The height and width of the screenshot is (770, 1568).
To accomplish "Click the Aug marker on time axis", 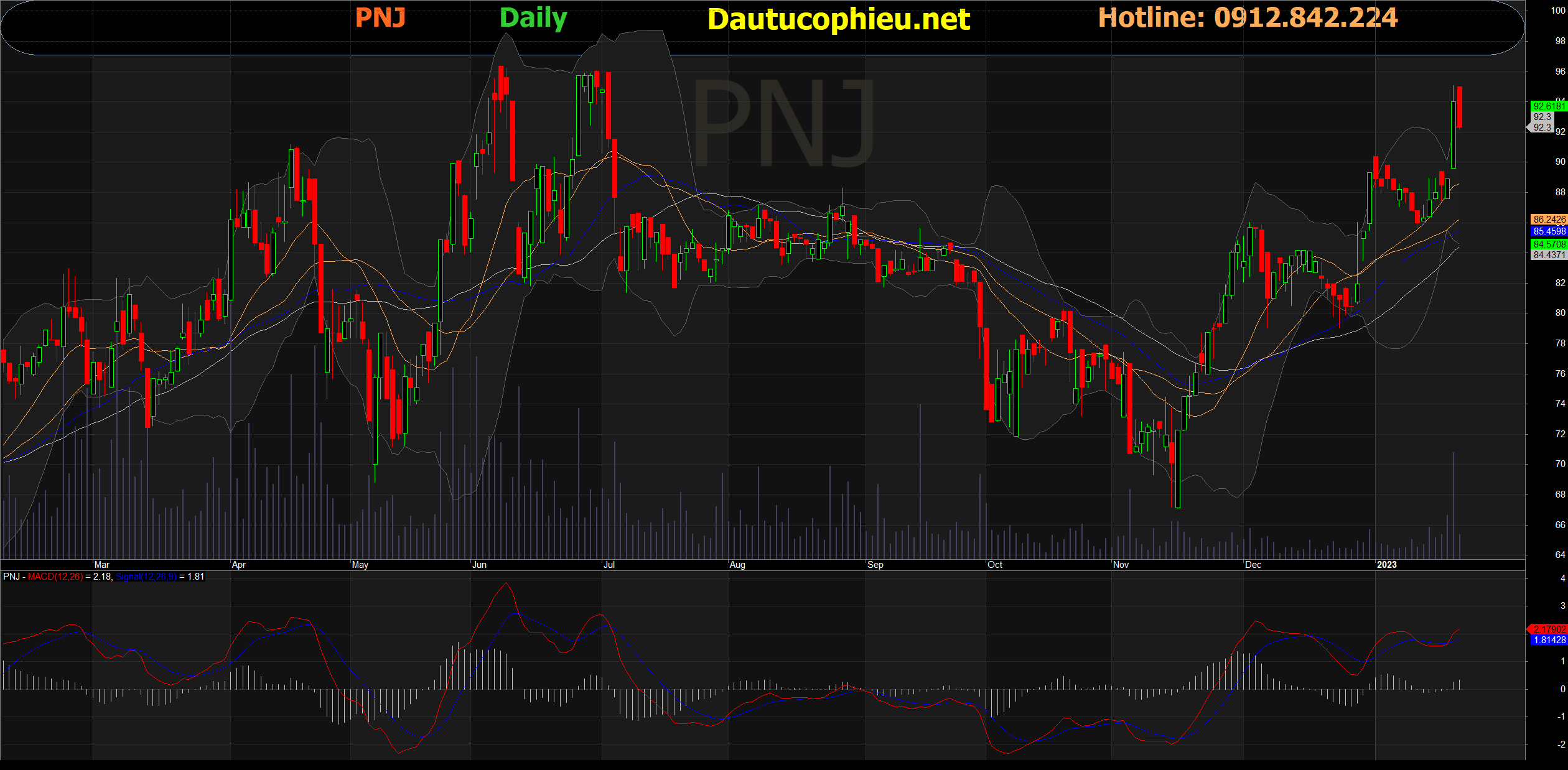I will click(737, 565).
